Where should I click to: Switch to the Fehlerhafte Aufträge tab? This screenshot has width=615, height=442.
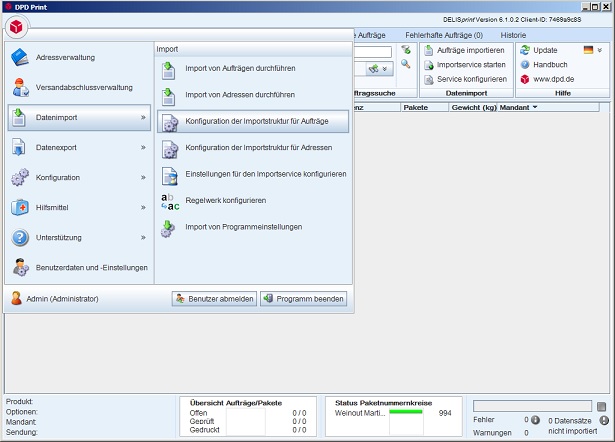(443, 35)
